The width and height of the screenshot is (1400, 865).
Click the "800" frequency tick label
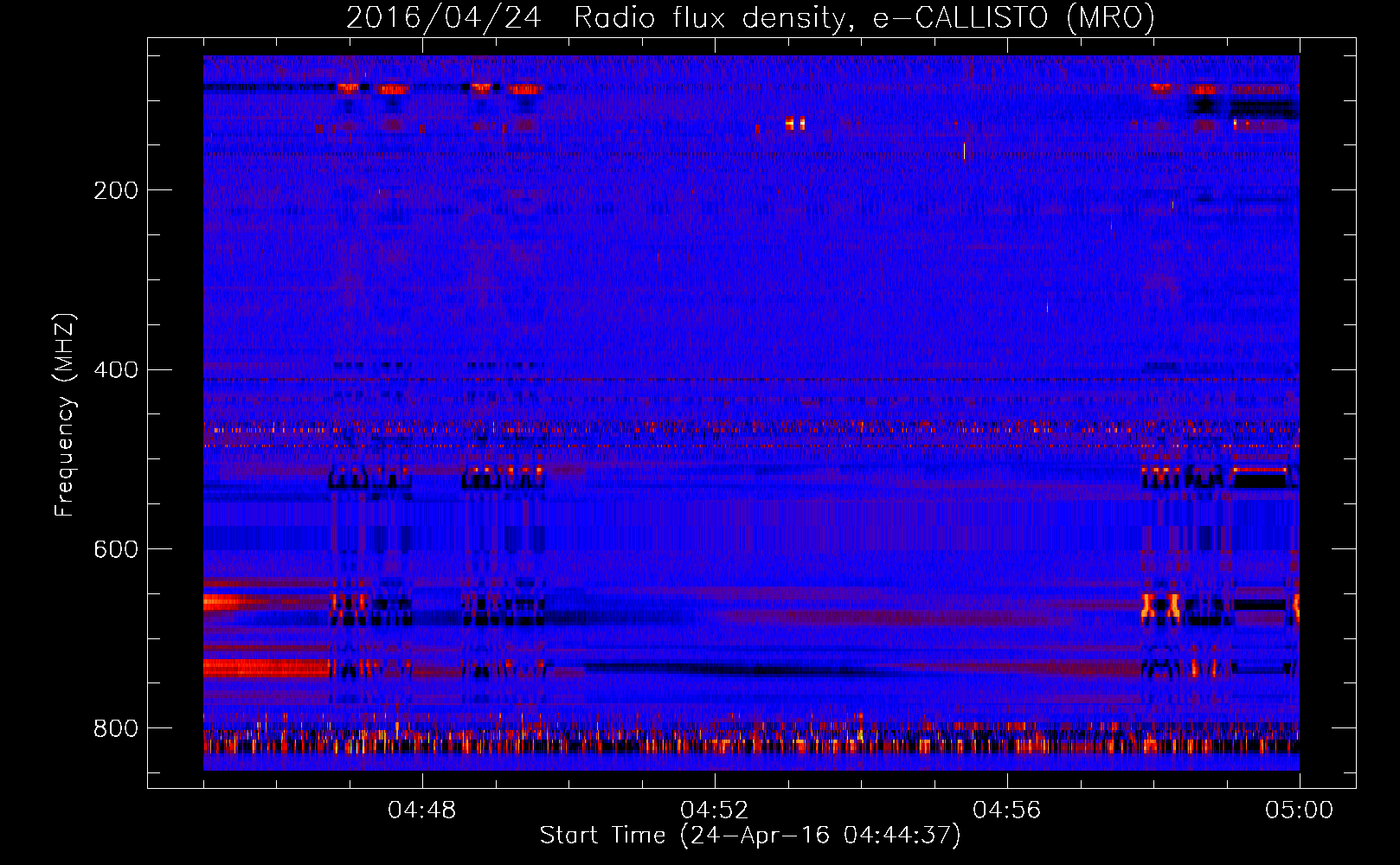[116, 729]
